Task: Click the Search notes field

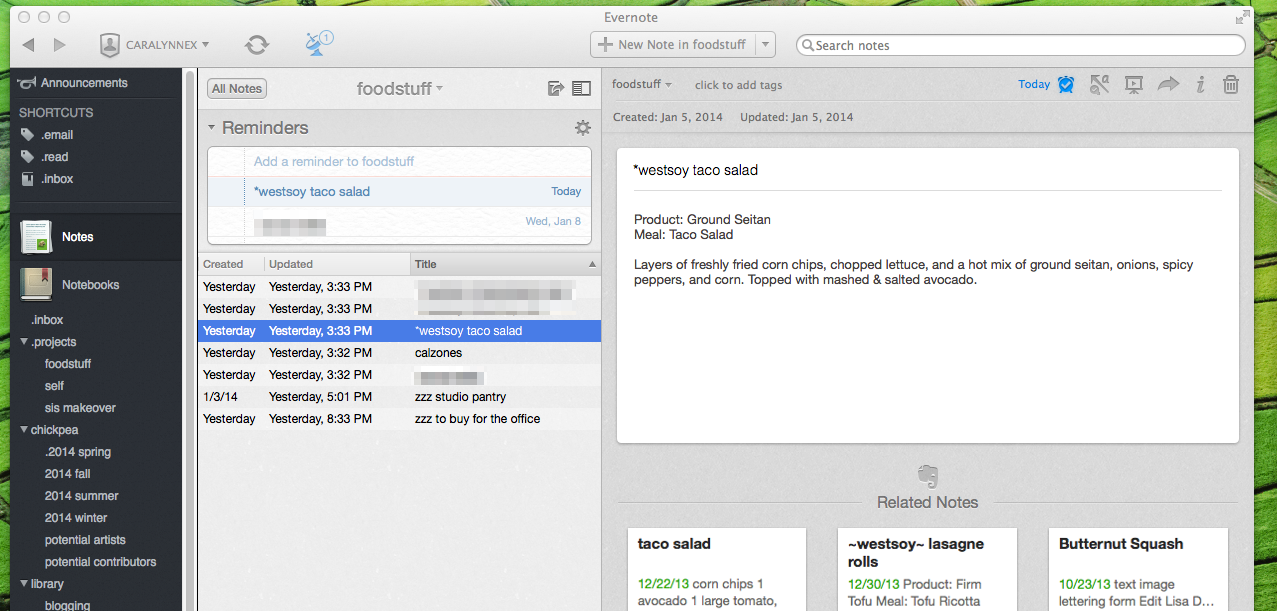Action: click(1021, 45)
